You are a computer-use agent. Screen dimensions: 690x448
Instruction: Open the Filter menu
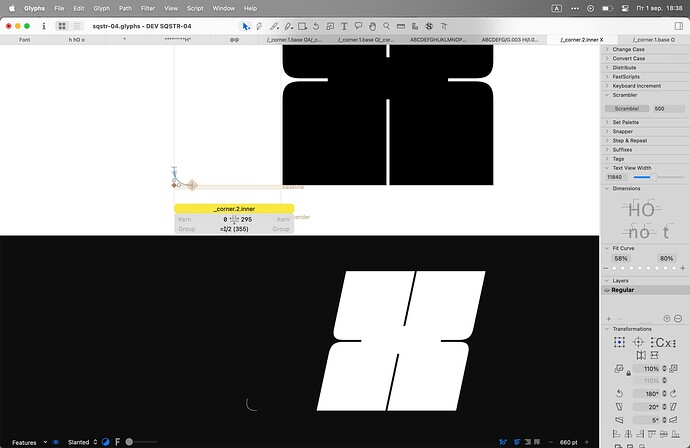click(x=148, y=8)
